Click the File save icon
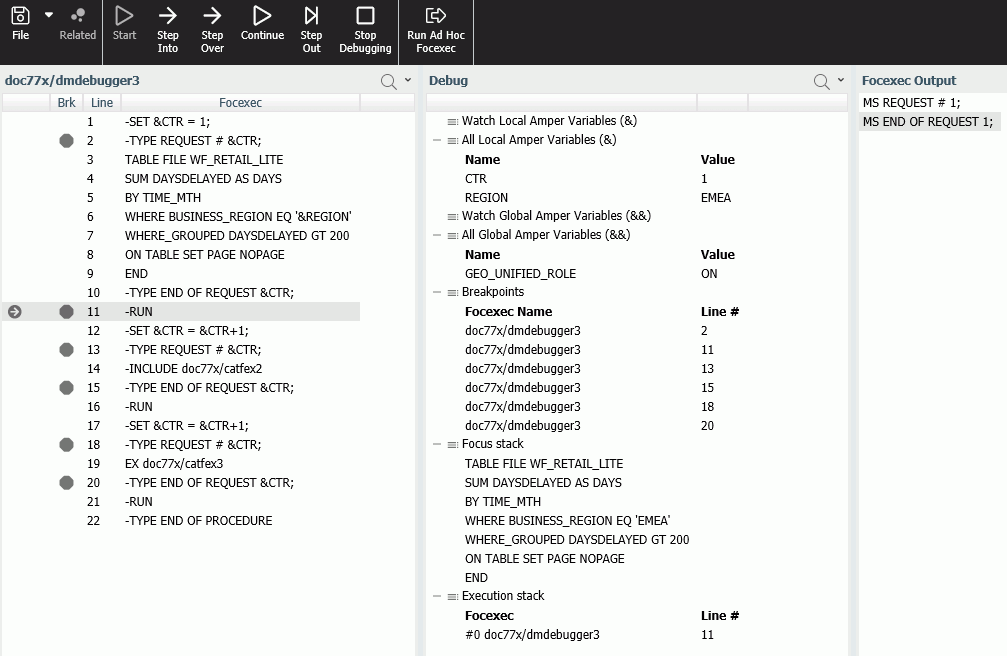The height and width of the screenshot is (656, 1007). click(21, 15)
